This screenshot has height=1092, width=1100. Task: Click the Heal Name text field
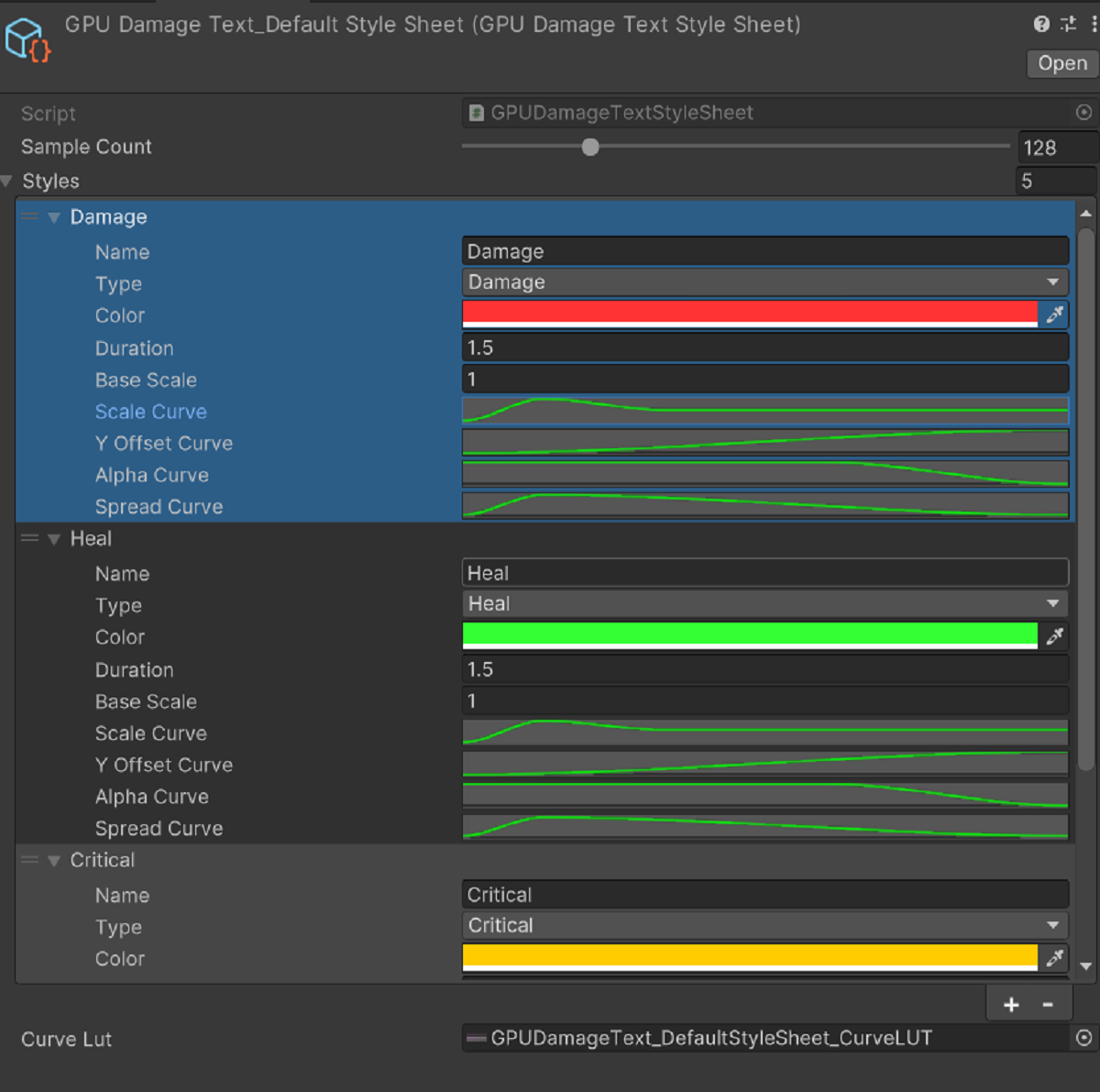(x=765, y=573)
